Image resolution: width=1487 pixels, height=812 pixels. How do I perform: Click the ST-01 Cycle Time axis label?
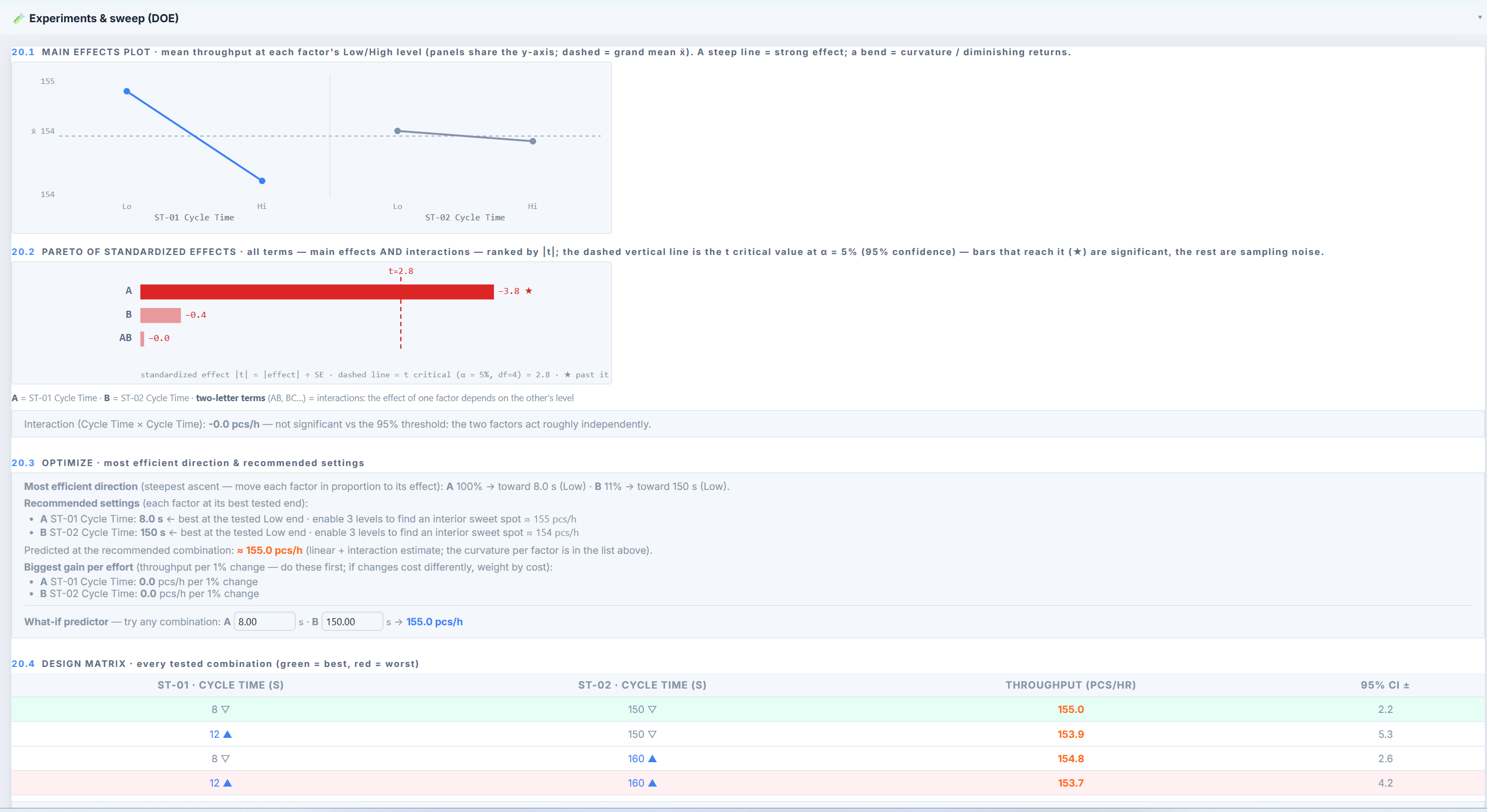click(x=194, y=218)
